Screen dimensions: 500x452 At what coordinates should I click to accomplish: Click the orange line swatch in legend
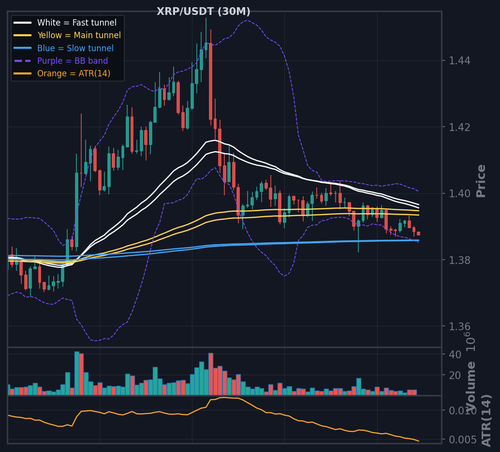(22, 73)
